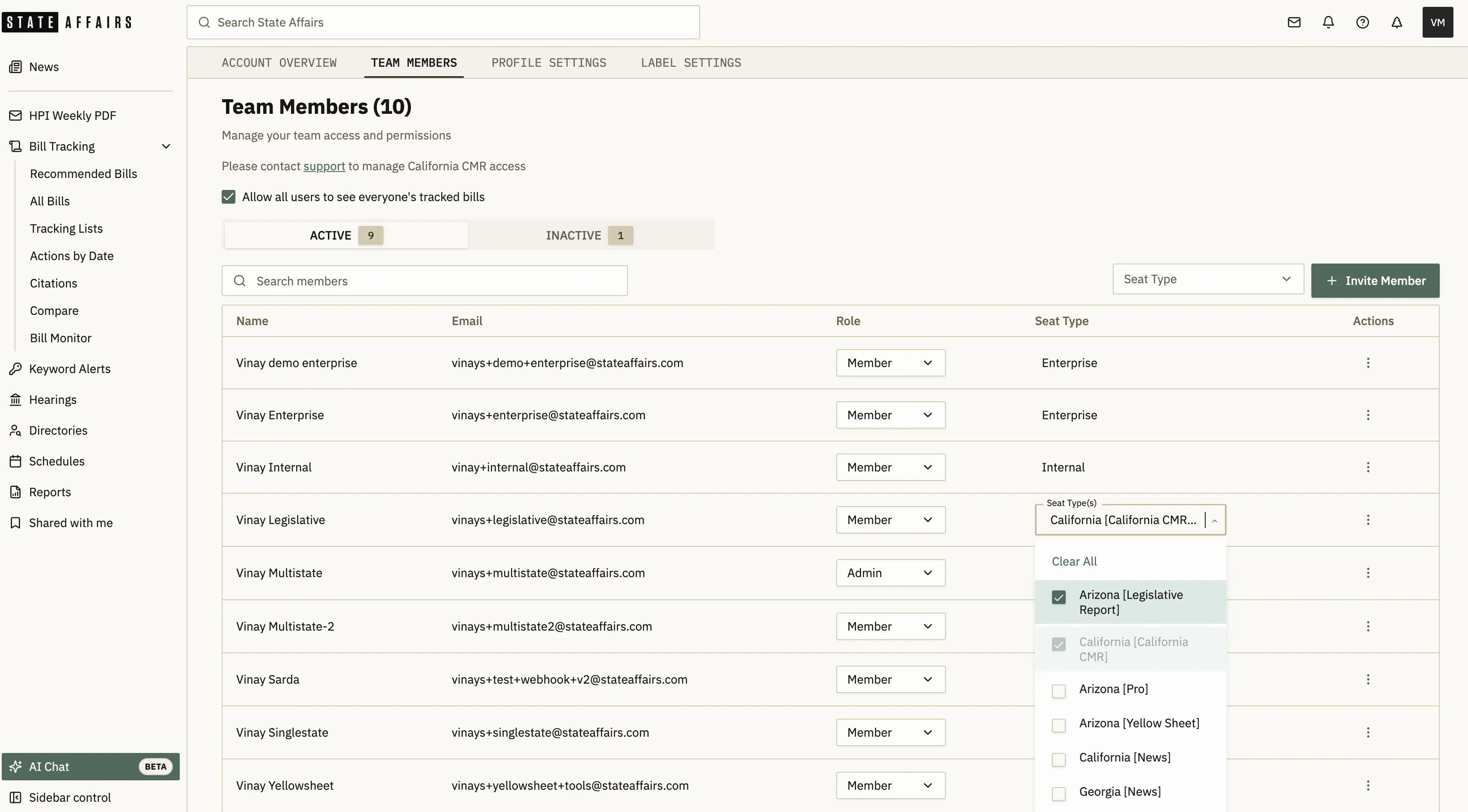The width and height of the screenshot is (1468, 812).
Task: Uncheck Arizona [Legislative Report] seat type
Action: (1058, 597)
